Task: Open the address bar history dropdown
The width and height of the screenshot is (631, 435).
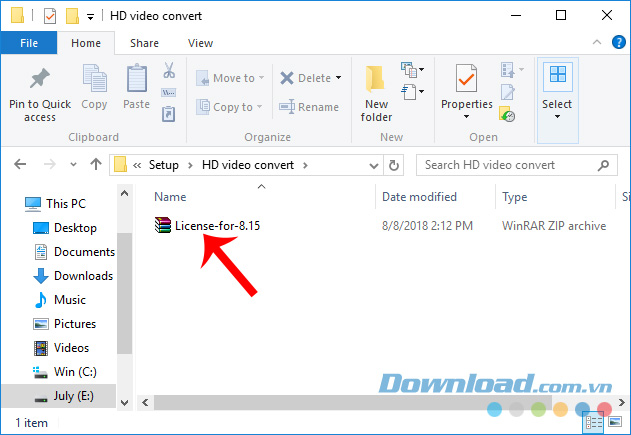Action: pyautogui.click(x=374, y=165)
